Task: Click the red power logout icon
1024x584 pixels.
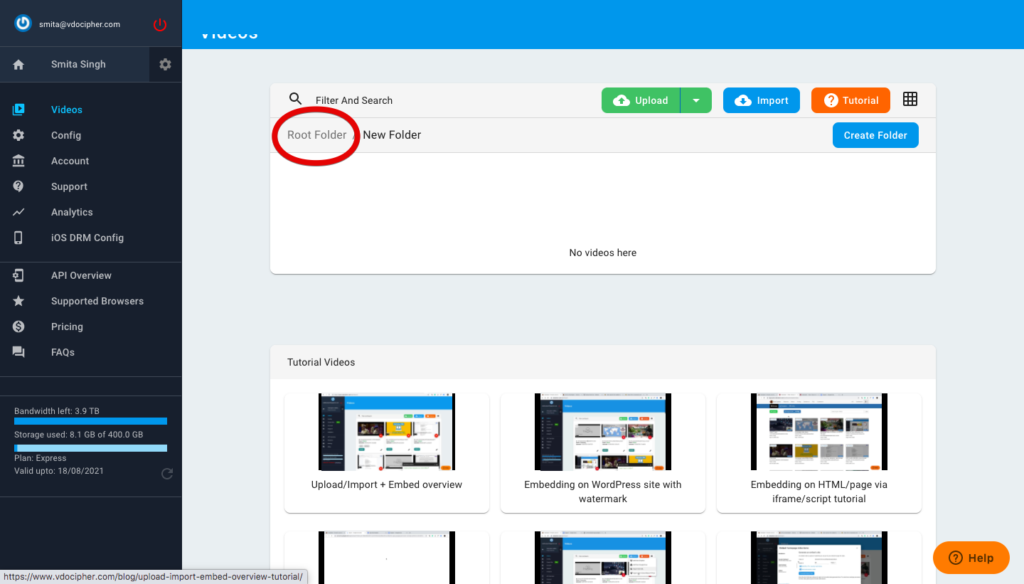Action: click(160, 24)
